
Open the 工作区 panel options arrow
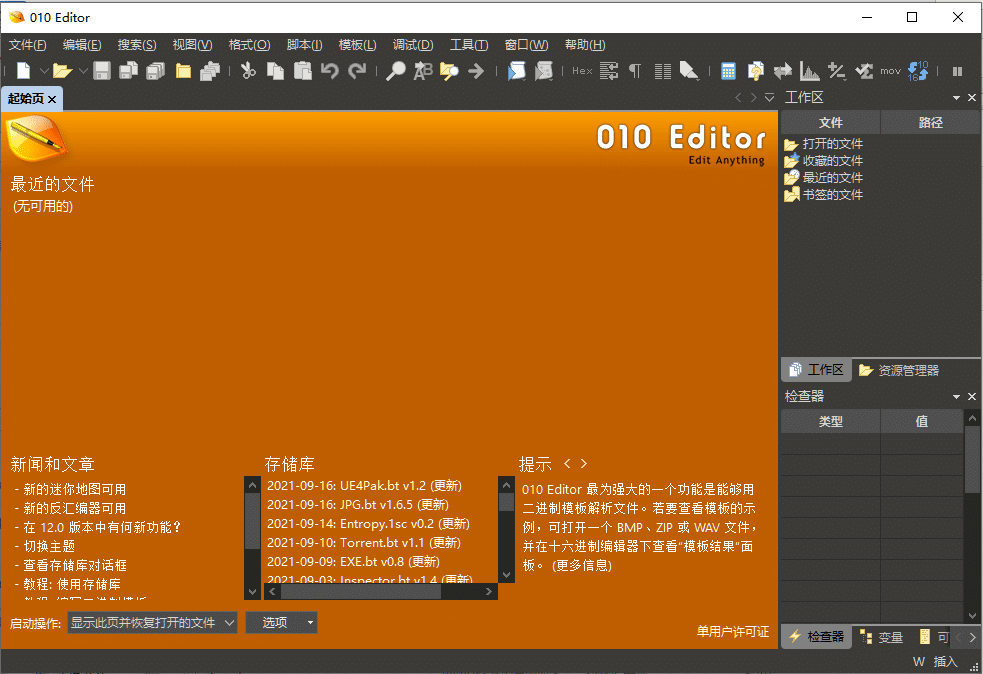pyautogui.click(x=956, y=98)
